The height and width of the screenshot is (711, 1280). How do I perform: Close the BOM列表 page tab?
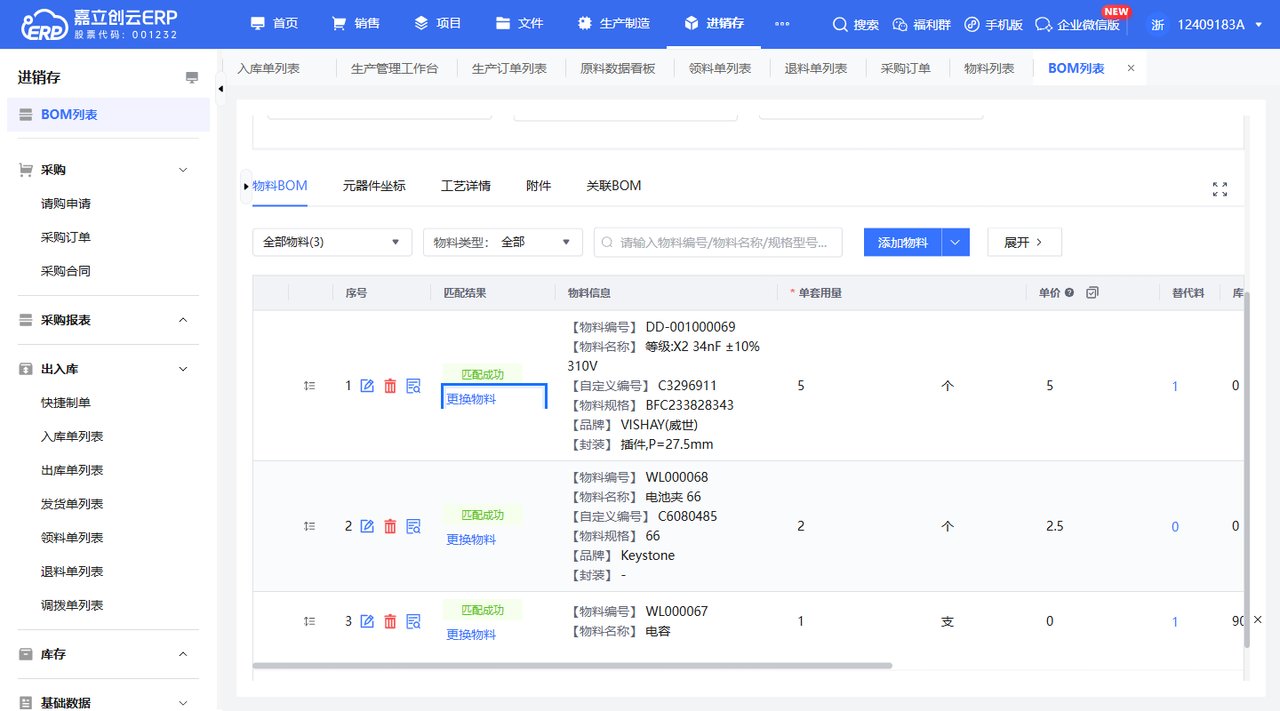[x=1131, y=68]
